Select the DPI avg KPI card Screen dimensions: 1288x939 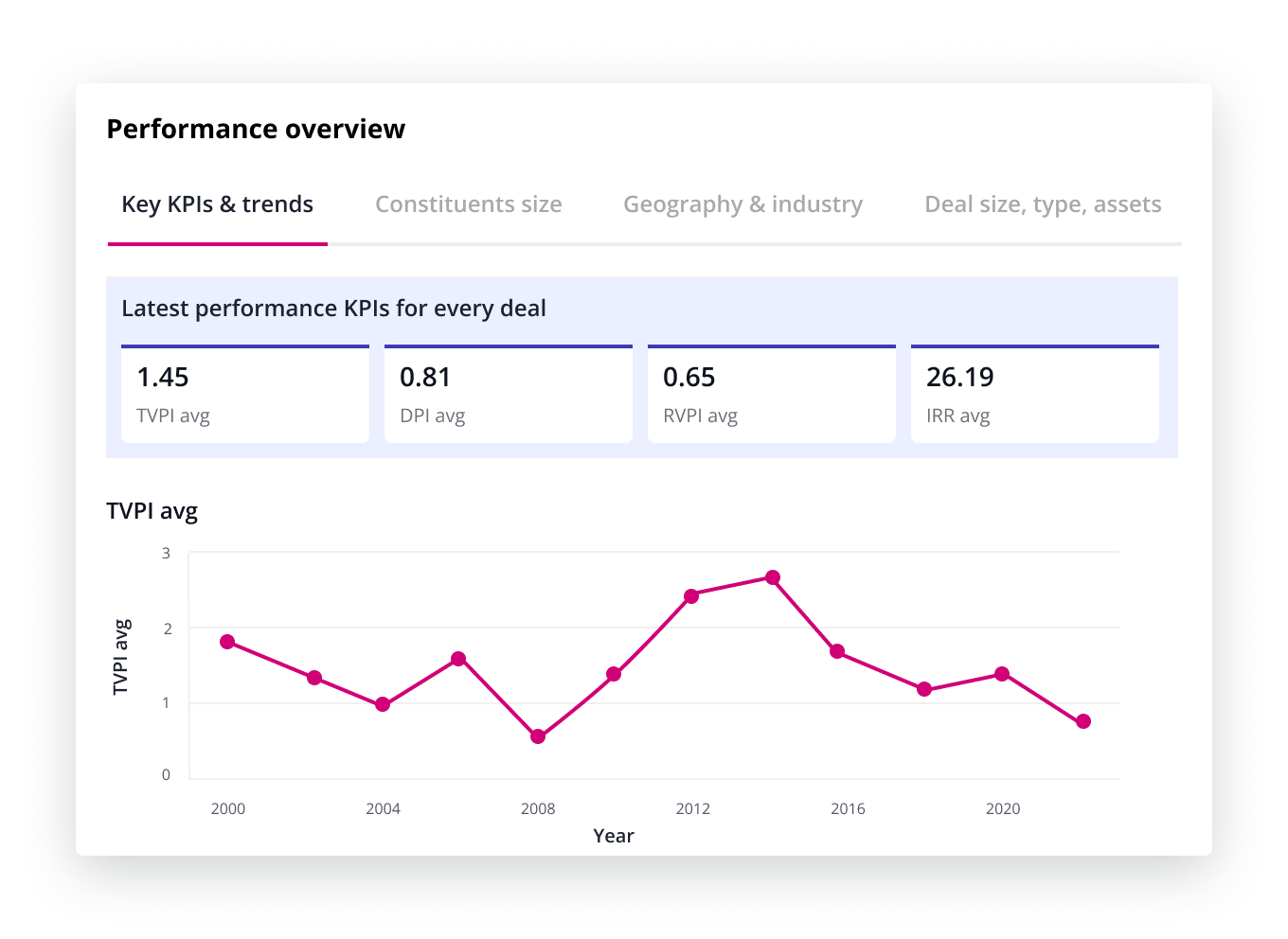[x=509, y=394]
